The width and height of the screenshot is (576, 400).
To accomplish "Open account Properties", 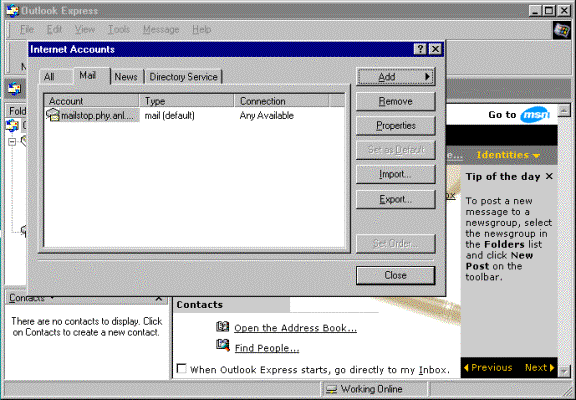I will (396, 126).
